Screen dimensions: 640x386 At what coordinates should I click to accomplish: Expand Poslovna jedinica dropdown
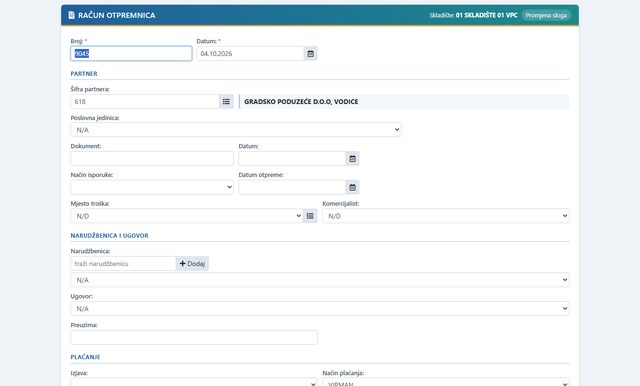click(236, 130)
